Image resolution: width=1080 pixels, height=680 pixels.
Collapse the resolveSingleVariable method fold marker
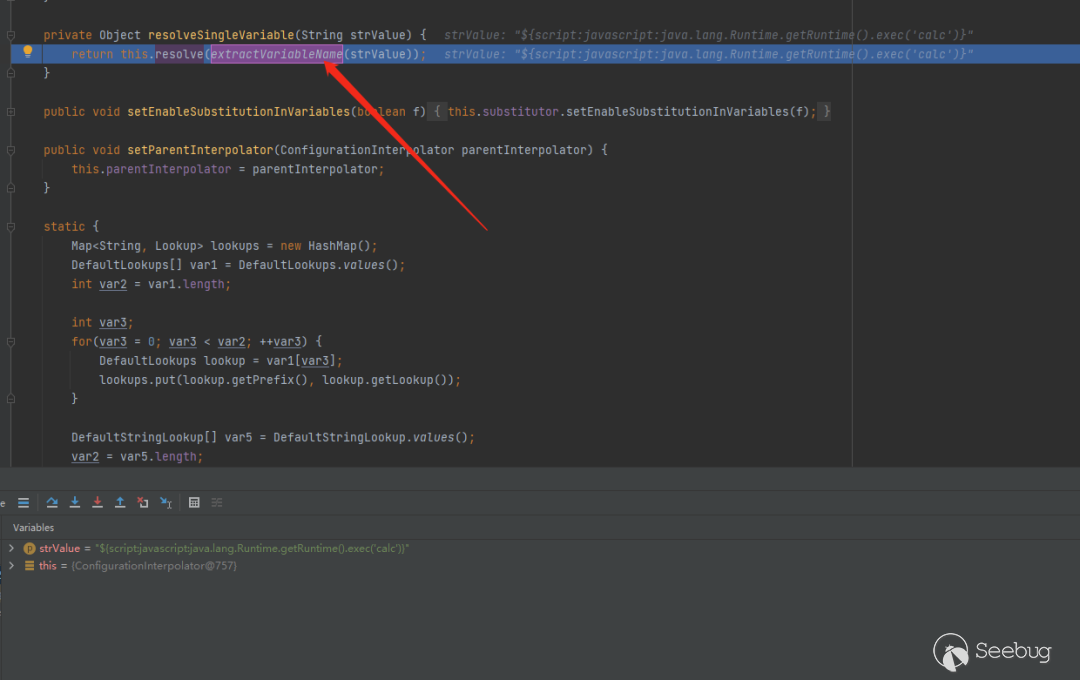point(11,35)
